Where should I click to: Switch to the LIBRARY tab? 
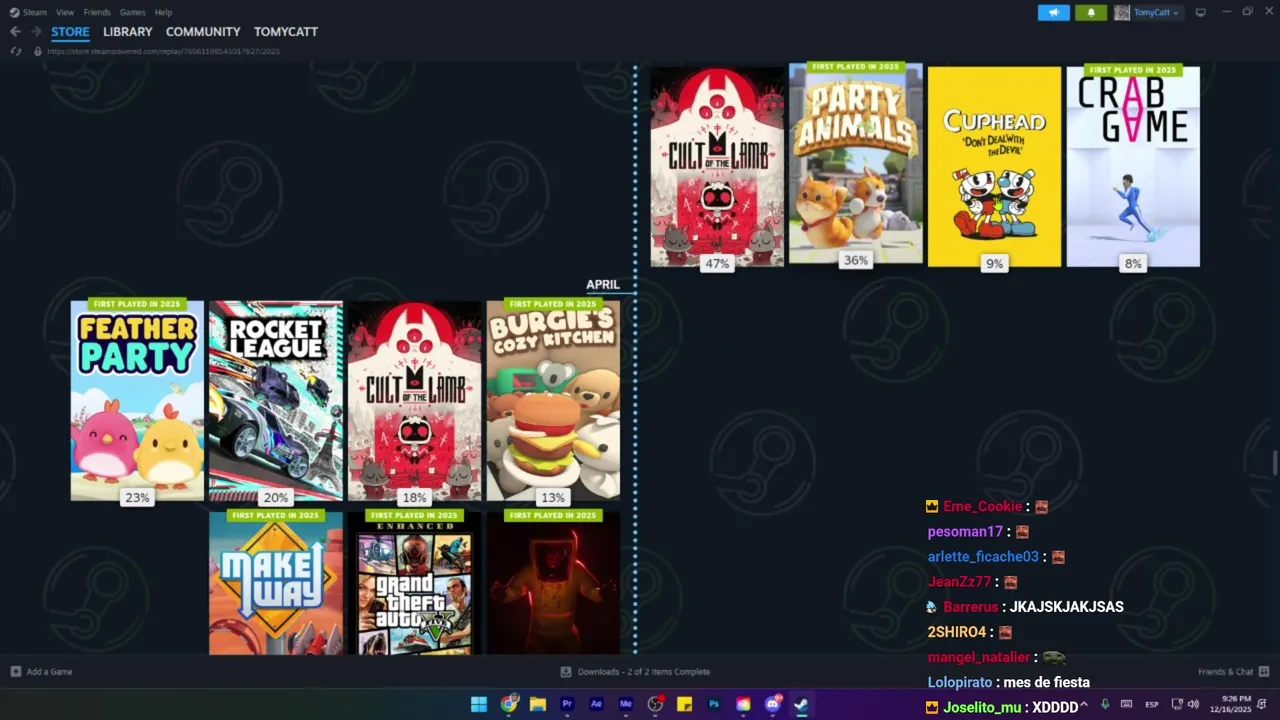(x=128, y=32)
